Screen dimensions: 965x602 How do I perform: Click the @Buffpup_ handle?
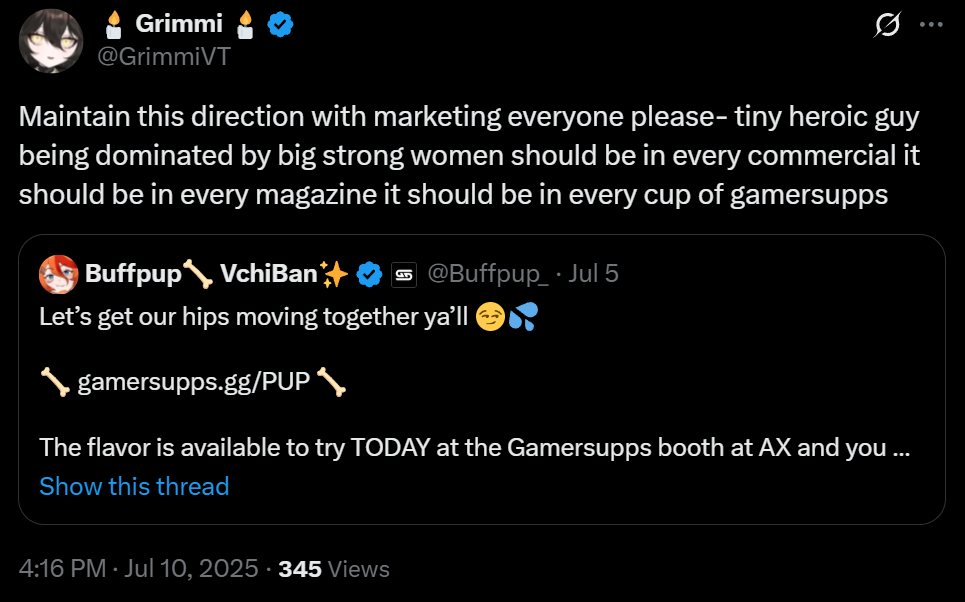tap(487, 273)
